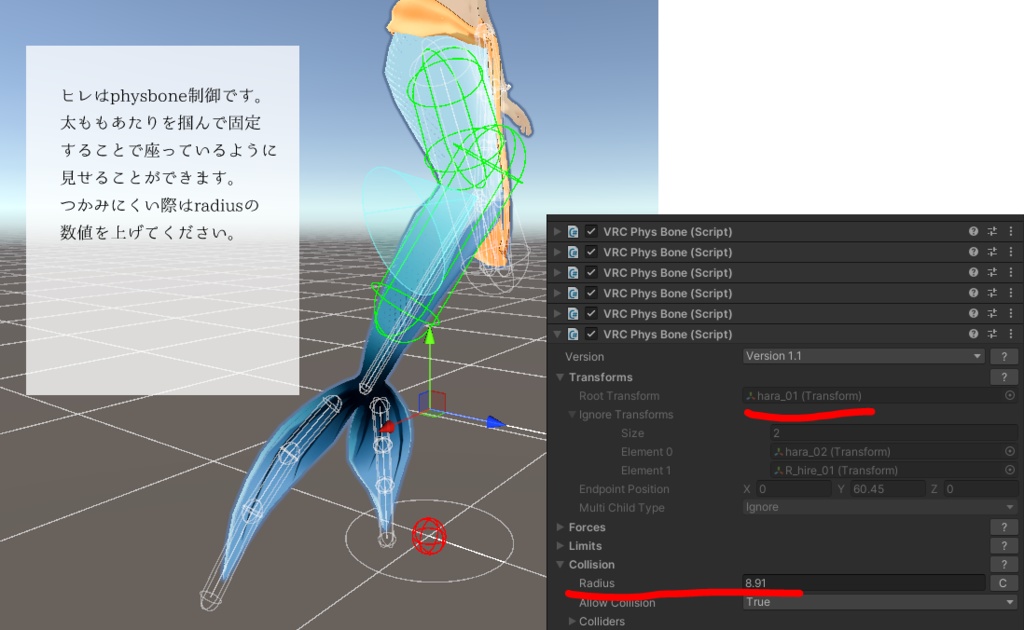The height and width of the screenshot is (630, 1024).
Task: Grab the green Y-axis gizmo arrow
Action: click(430, 337)
